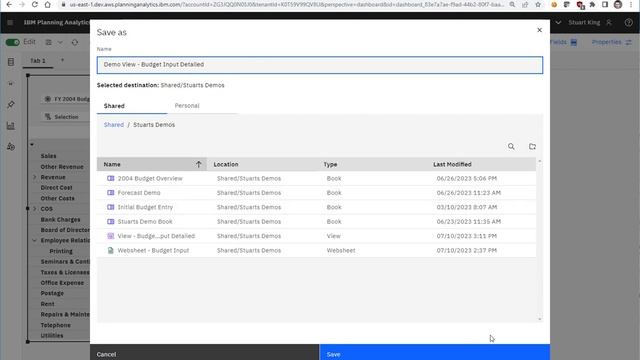Viewport: 640px width, 360px height.
Task: Click the browser home button
Action: coord(48,4)
